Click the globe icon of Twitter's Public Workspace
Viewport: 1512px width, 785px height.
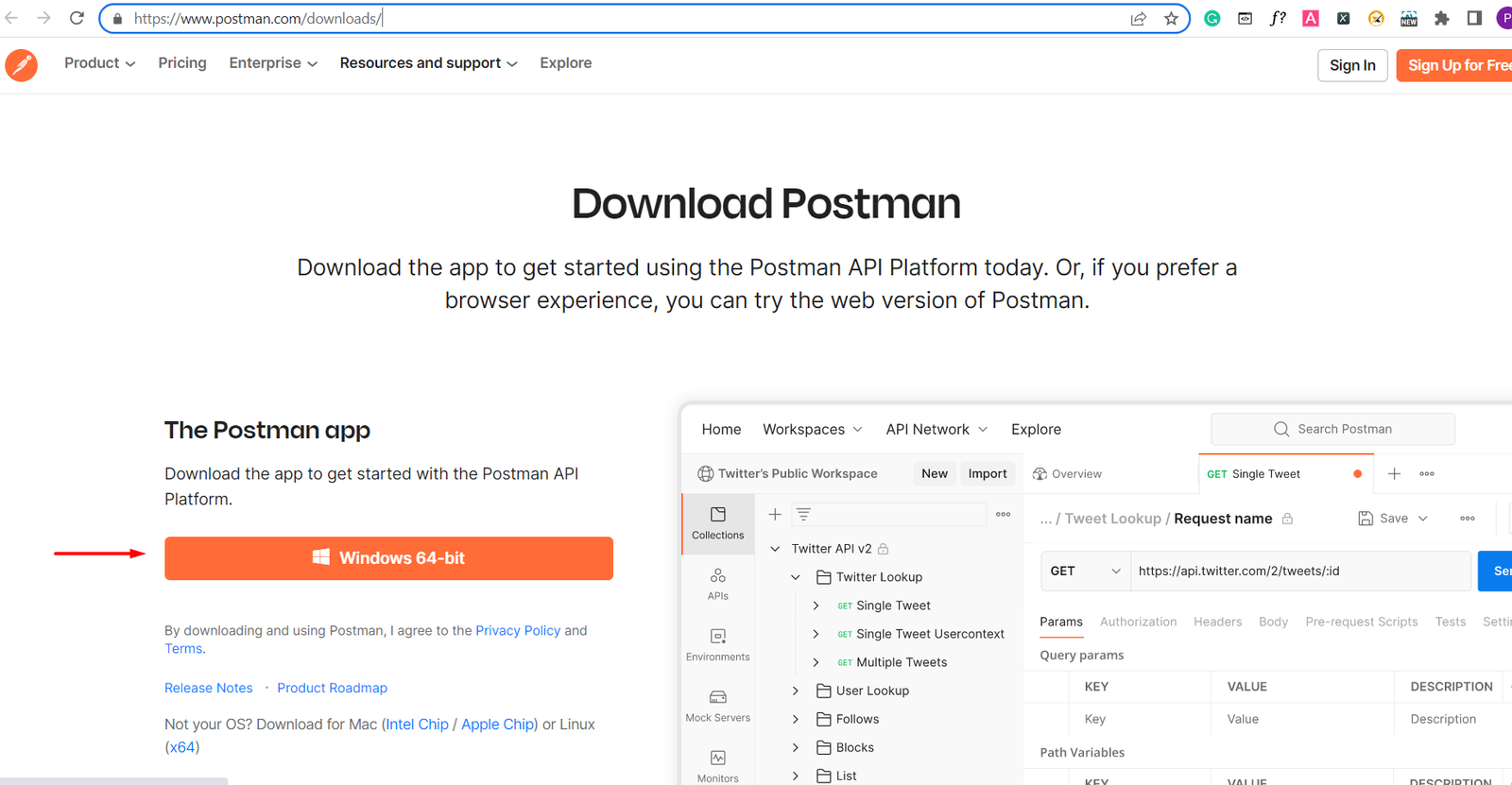705,473
